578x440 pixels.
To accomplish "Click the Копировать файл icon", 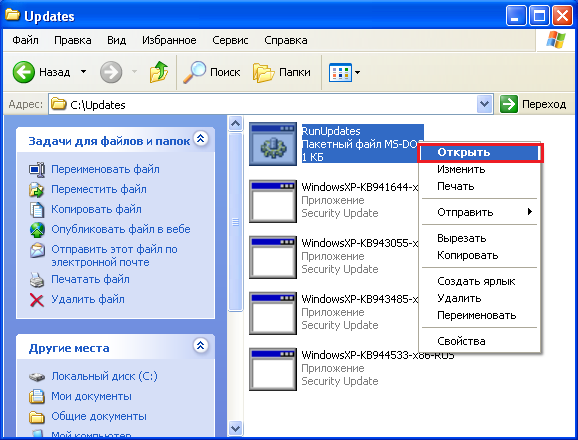I will (x=37, y=209).
